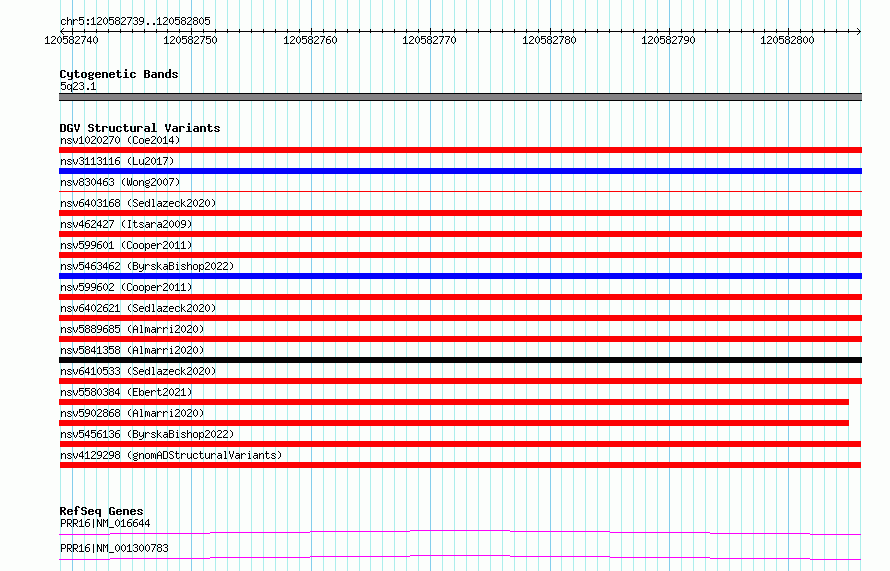890x571 pixels.
Task: Open variant nsv5889685 (Almarri2020) label
Action: [132, 329]
